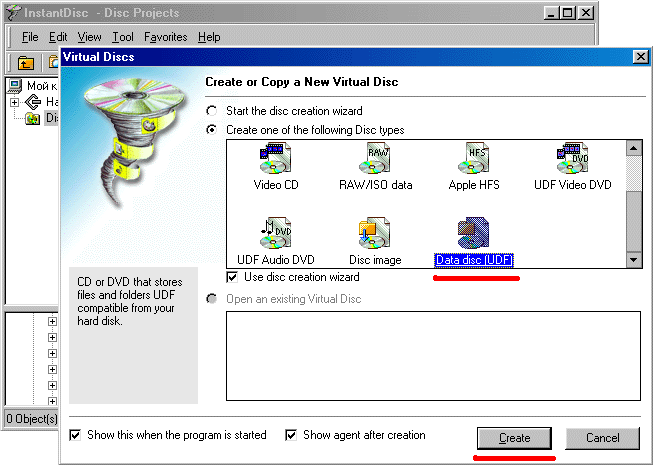Select the Data disc (UDF) icon
The image size is (653, 465).
click(474, 233)
